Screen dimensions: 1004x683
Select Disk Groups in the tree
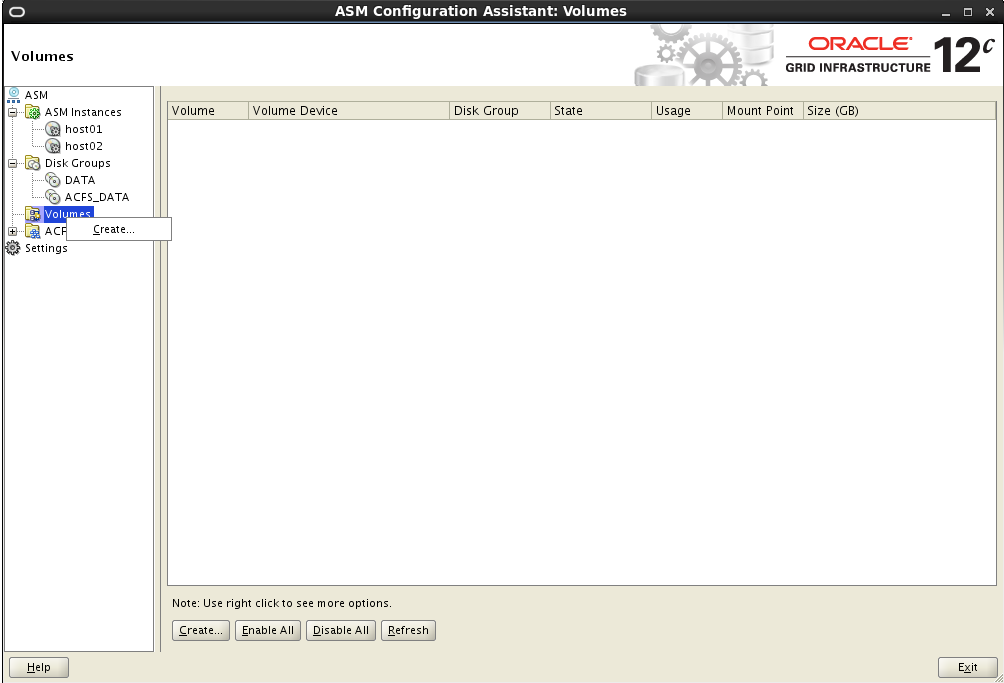pyautogui.click(x=77, y=163)
